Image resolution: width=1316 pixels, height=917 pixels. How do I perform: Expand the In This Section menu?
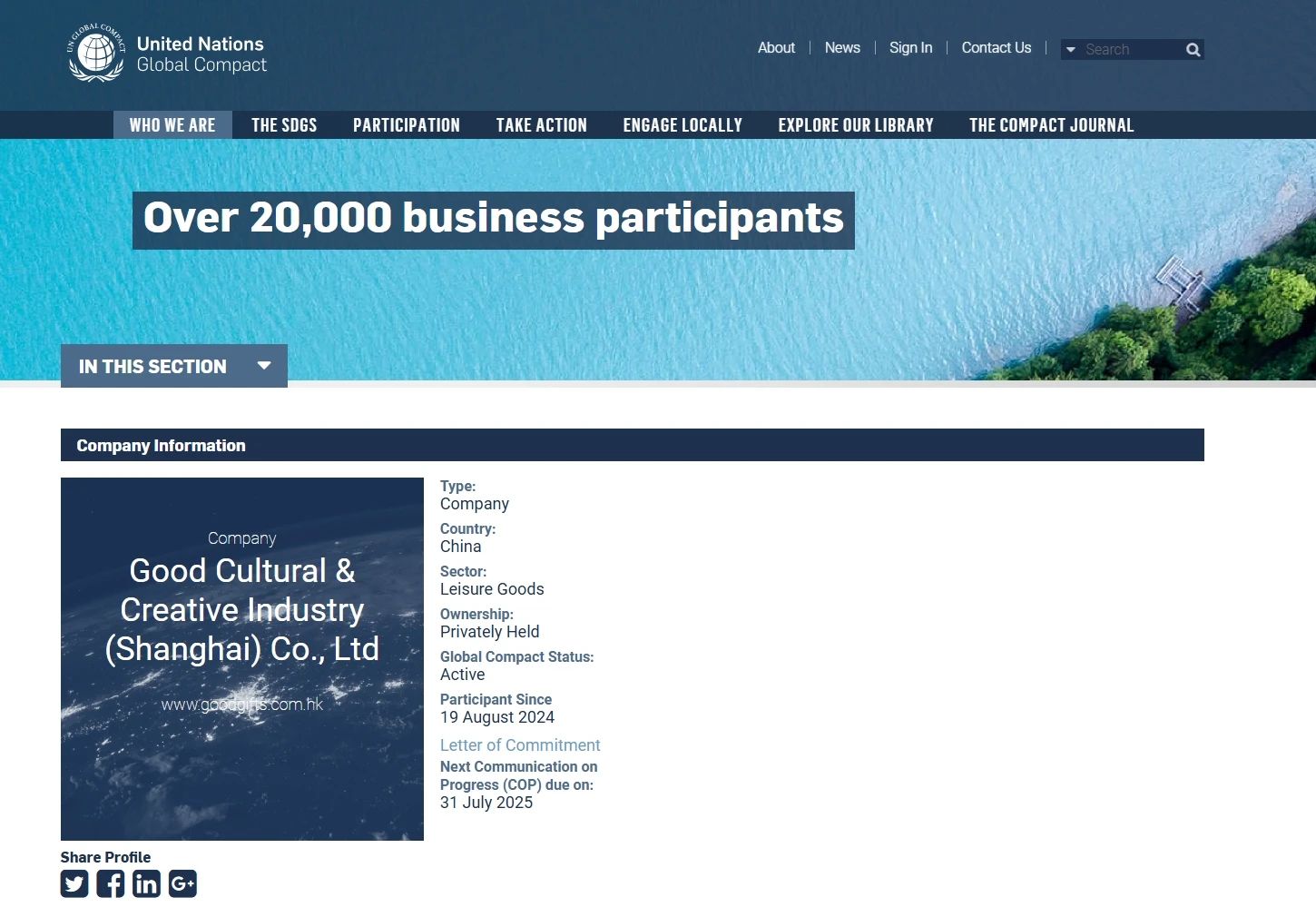(x=174, y=366)
